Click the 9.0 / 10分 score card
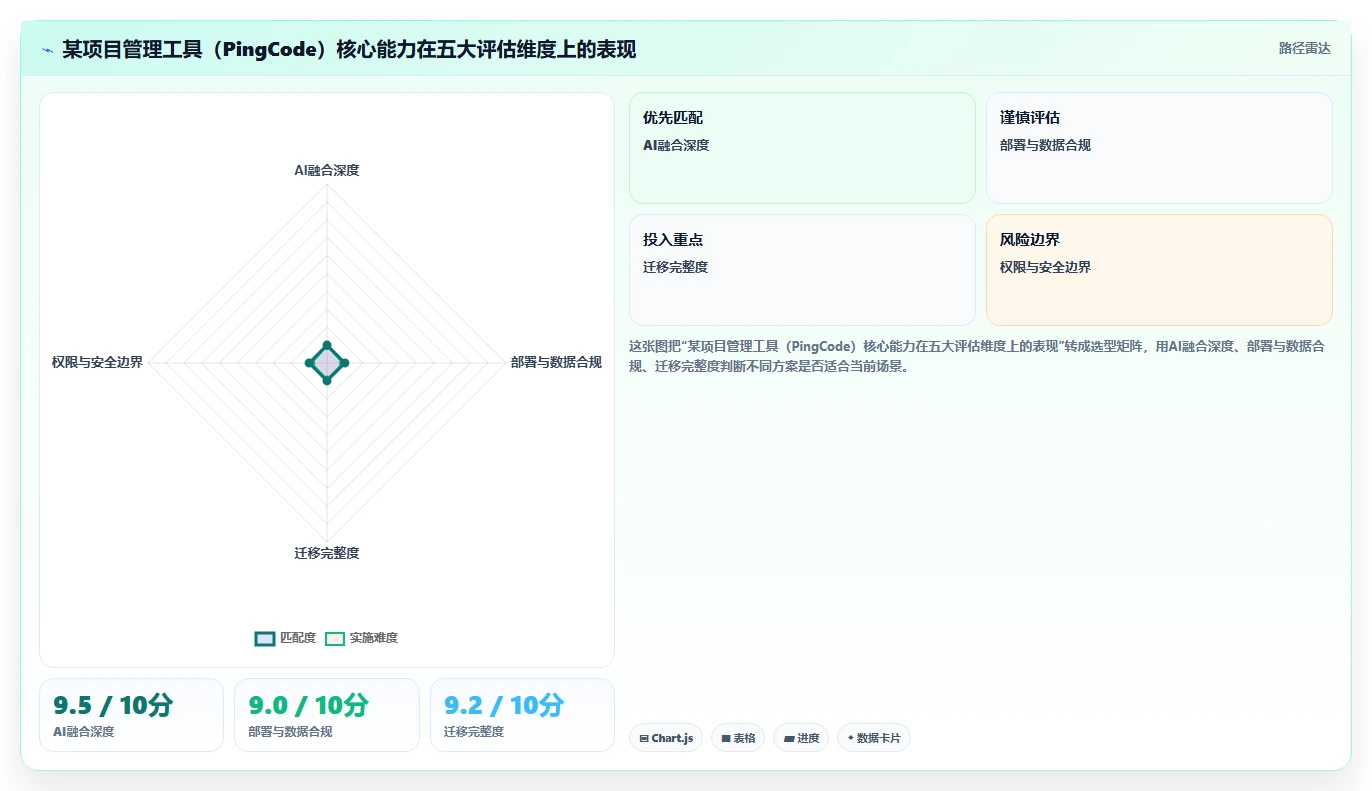 (x=327, y=715)
